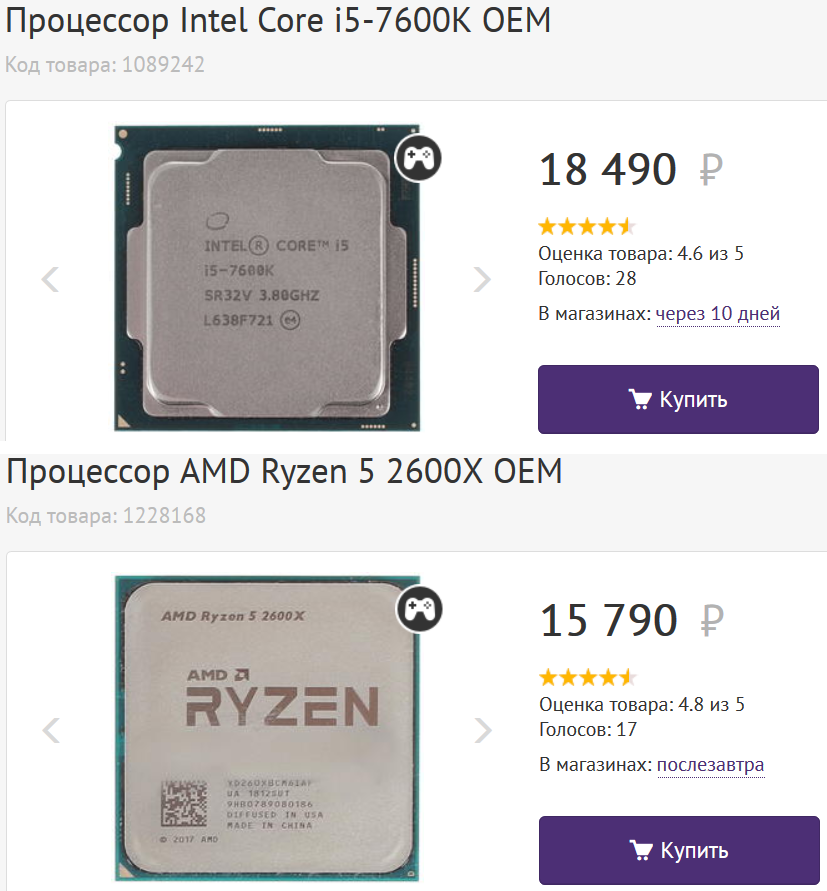Click the 15 790 ₽ price

630,621
